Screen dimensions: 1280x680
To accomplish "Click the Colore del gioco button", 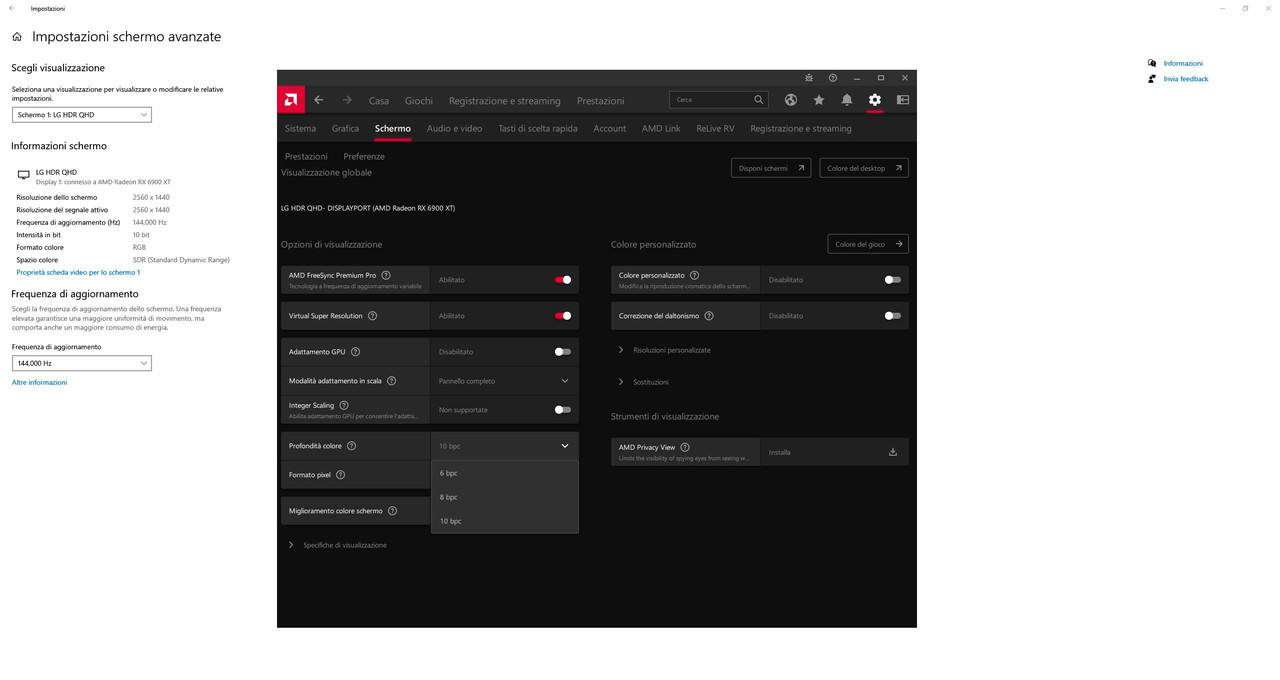I will point(868,244).
